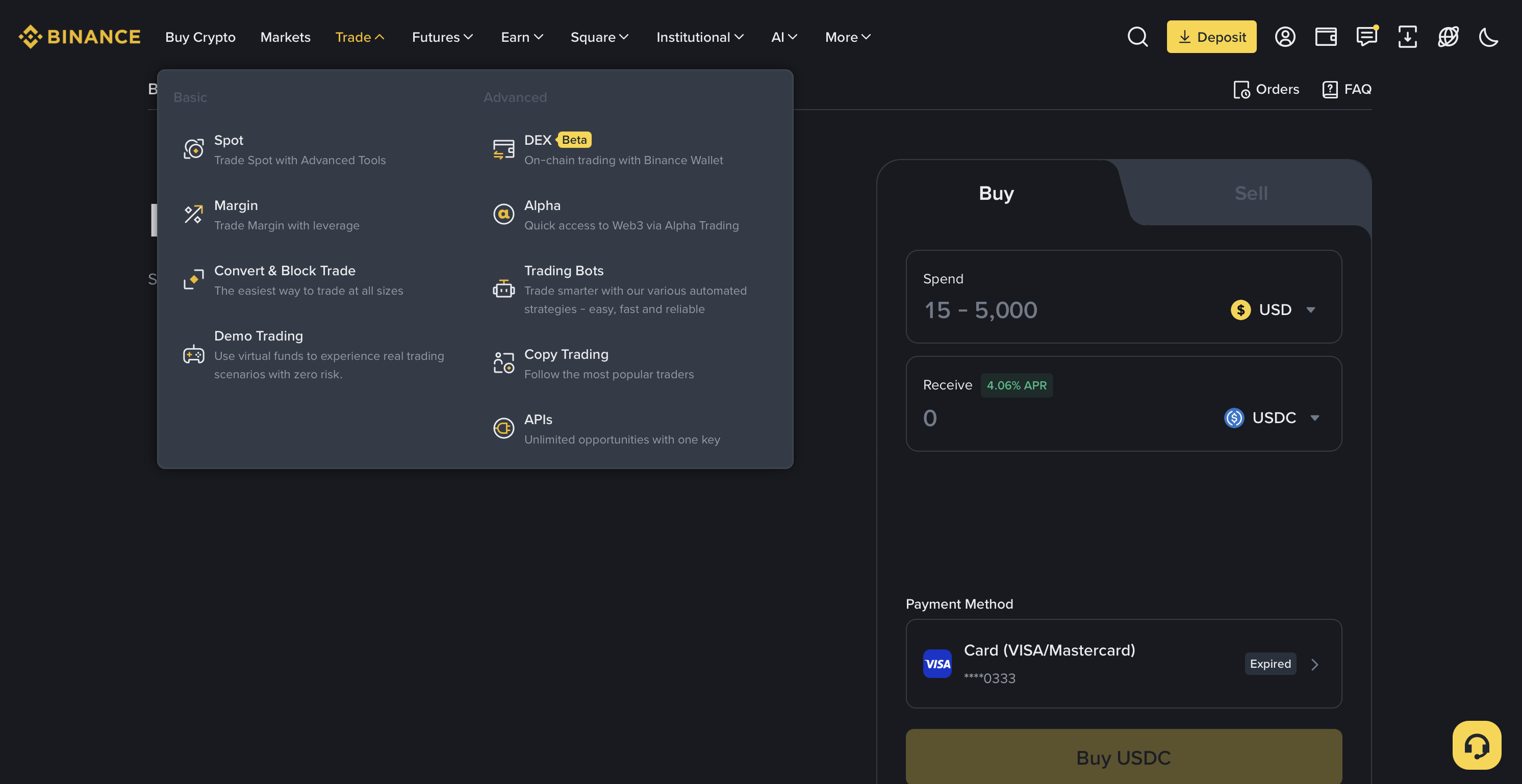Expand the Square dropdown
1522x784 pixels.
600,37
